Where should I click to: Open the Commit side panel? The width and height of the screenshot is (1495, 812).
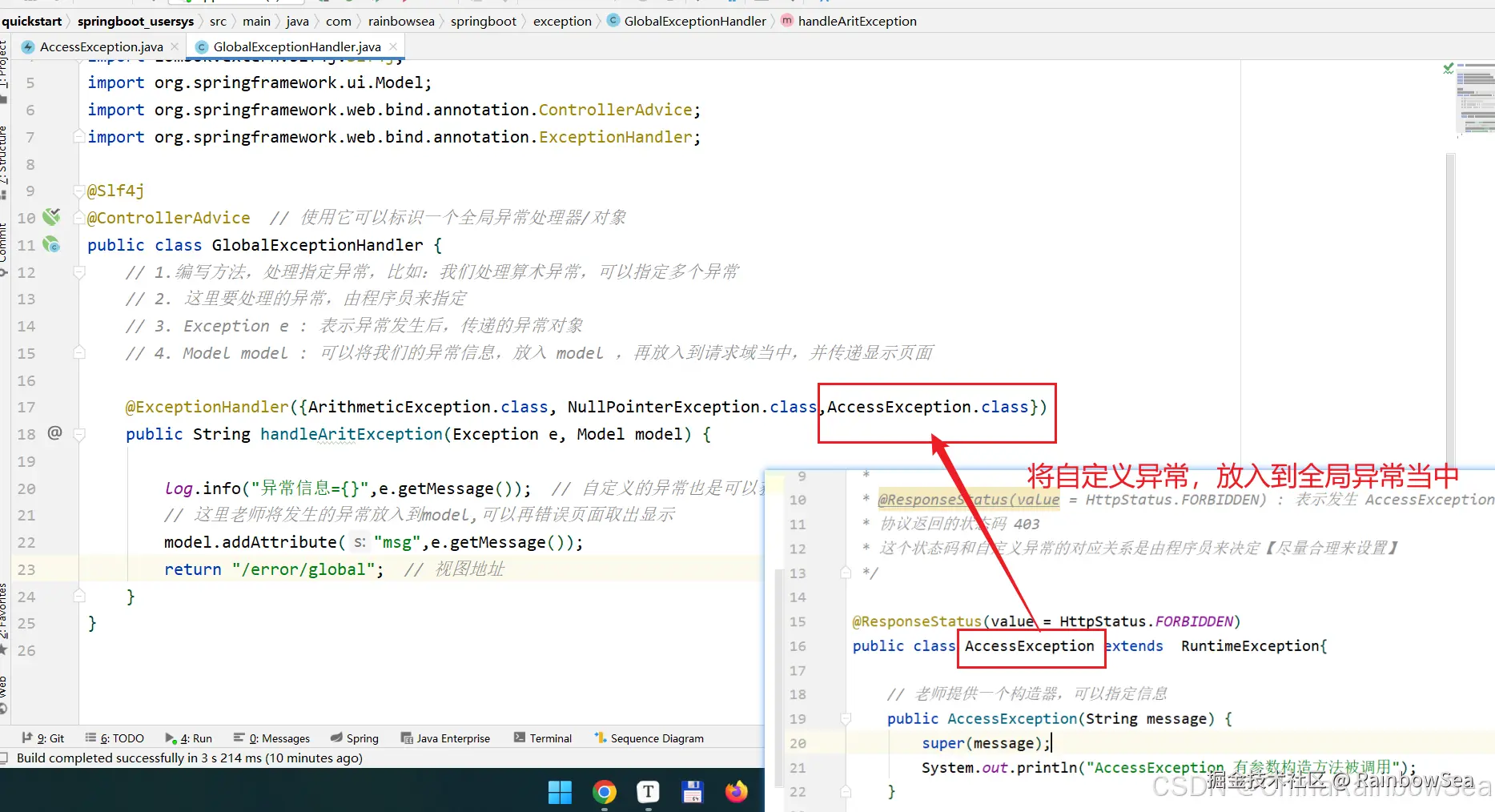4,248
